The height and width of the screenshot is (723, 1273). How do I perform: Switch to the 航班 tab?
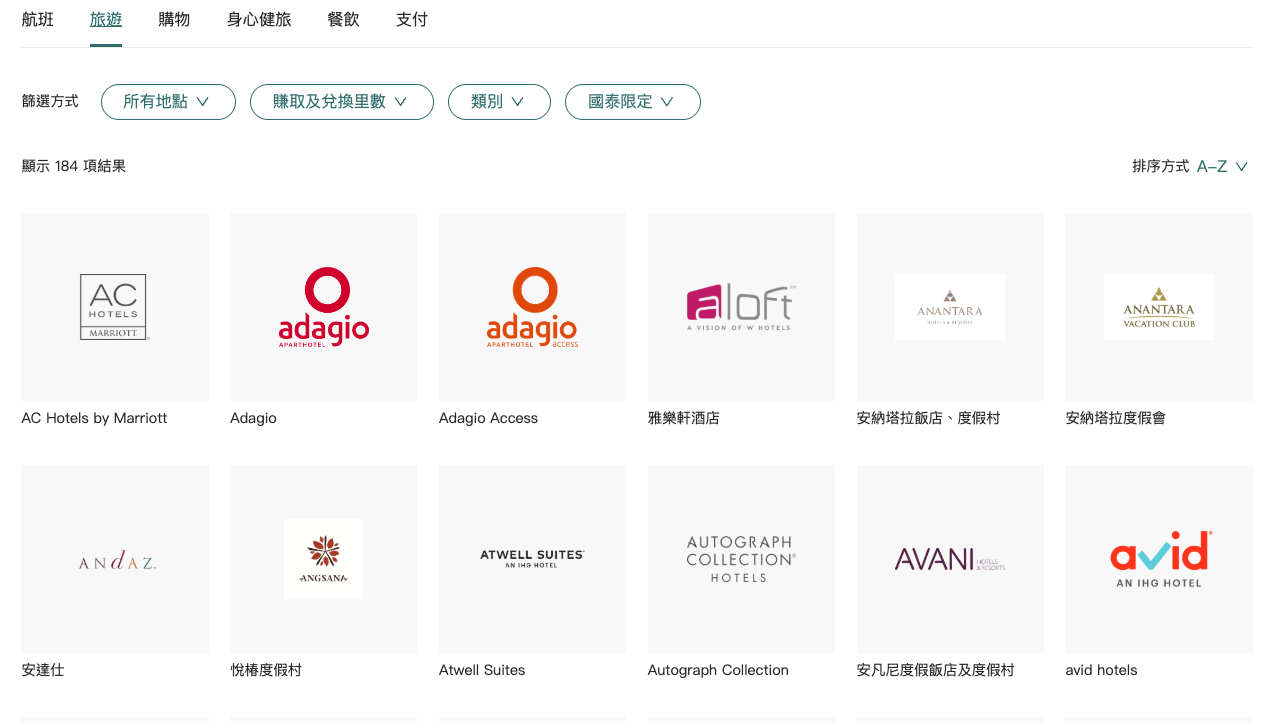point(38,19)
